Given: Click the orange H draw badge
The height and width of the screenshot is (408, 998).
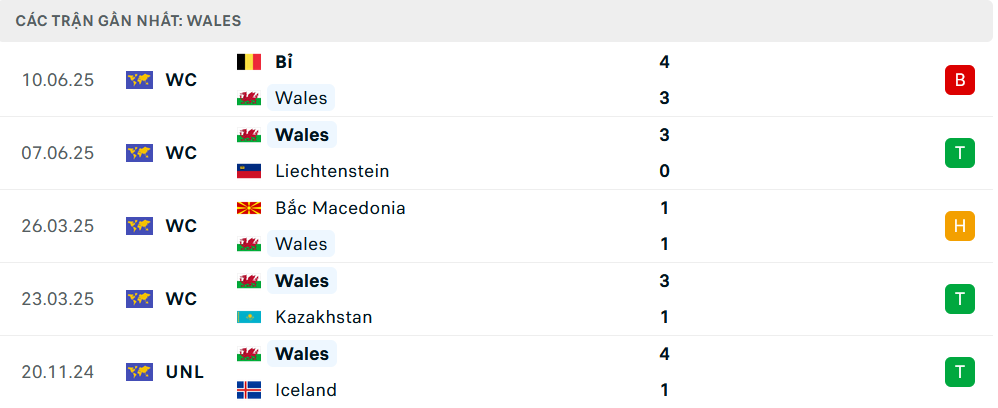Looking at the screenshot, I should point(959,226).
